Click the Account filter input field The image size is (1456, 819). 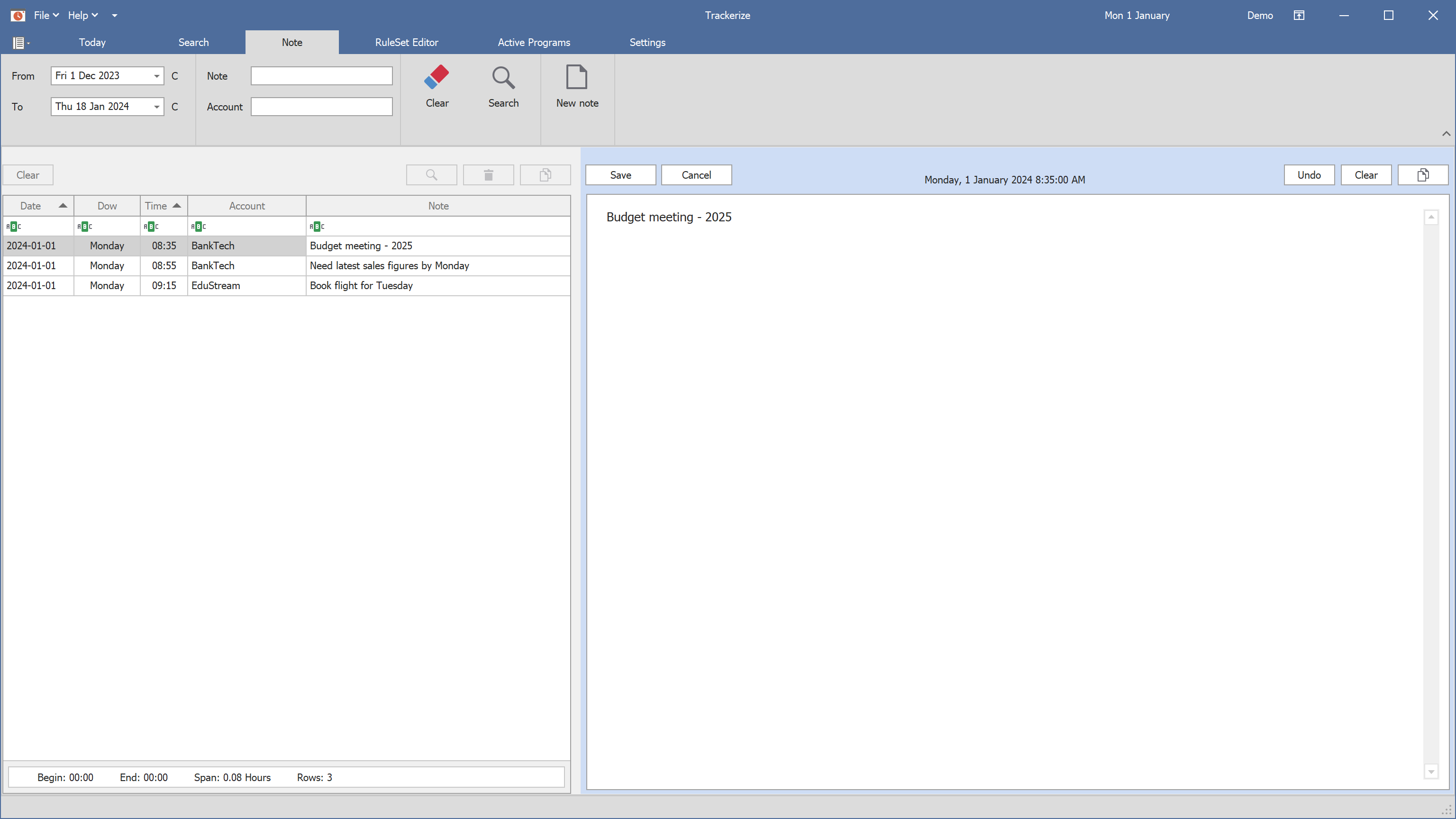321,106
